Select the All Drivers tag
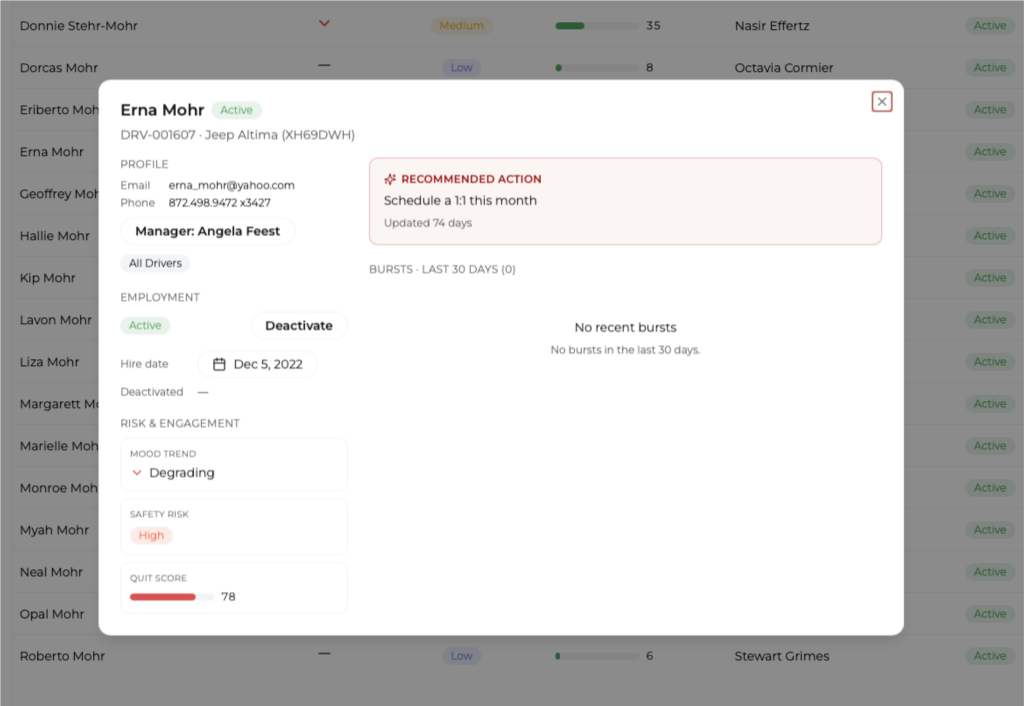 (x=155, y=263)
